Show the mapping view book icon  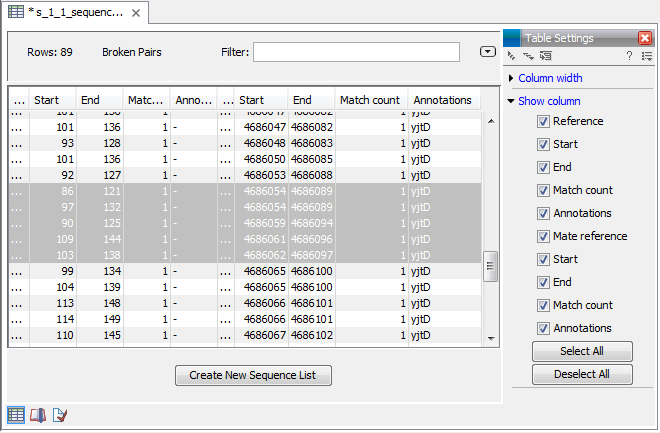point(38,415)
